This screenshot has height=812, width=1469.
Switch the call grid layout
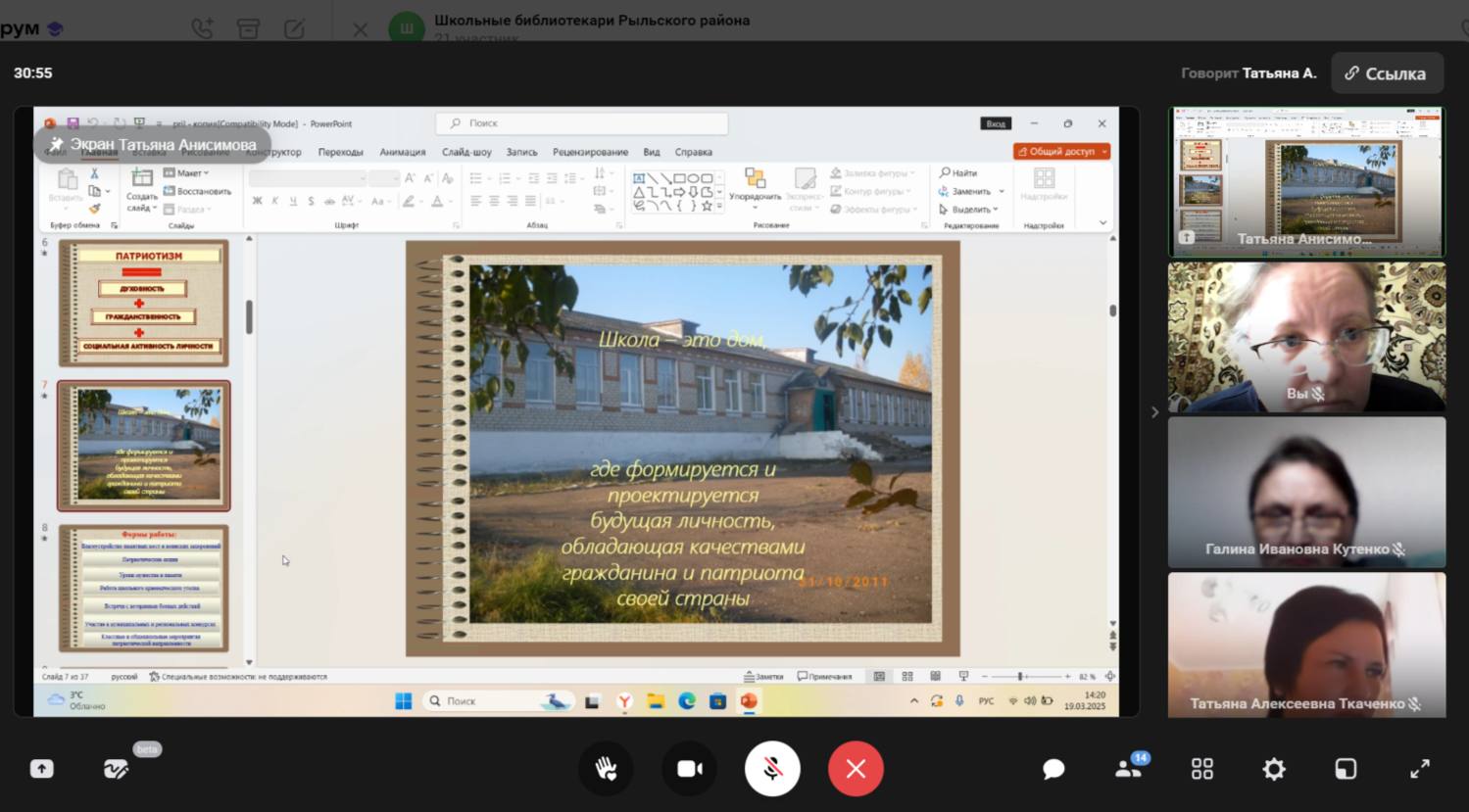1202,769
